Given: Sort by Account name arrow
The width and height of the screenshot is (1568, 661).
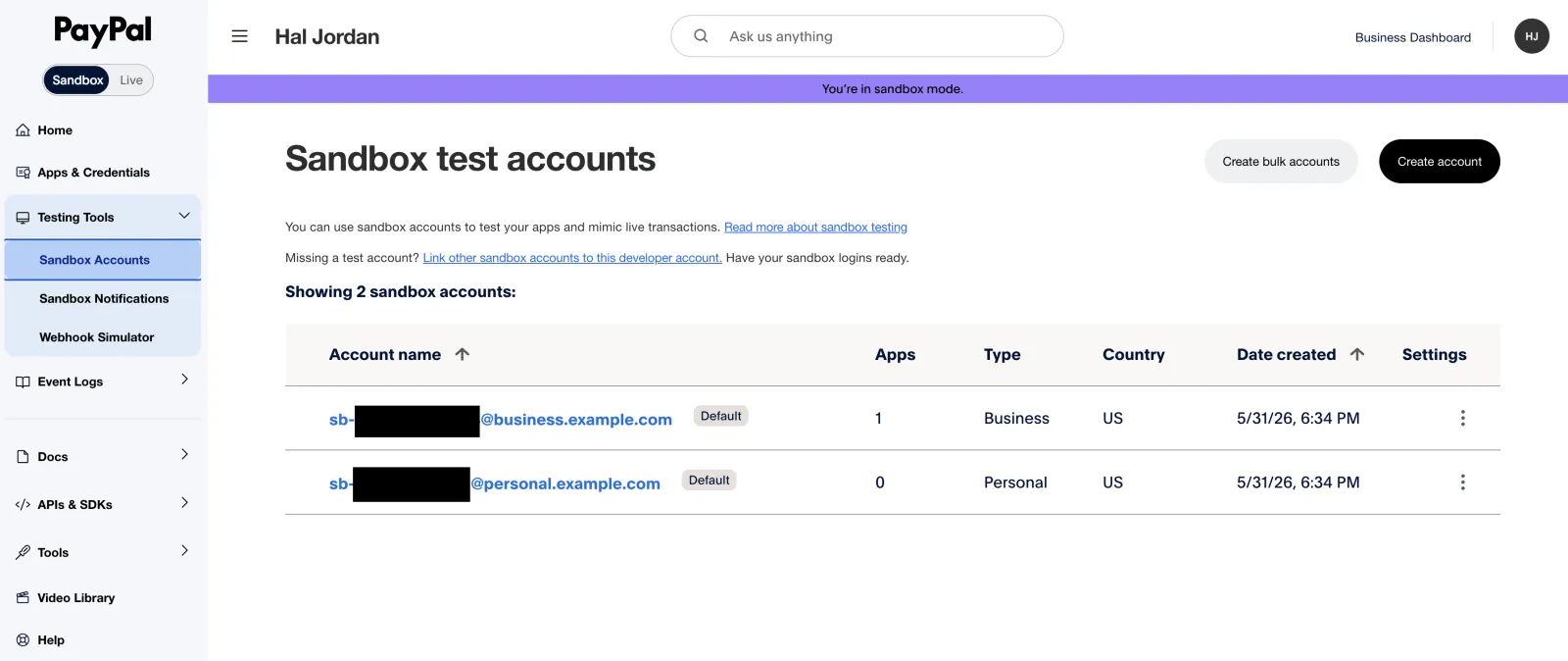Looking at the screenshot, I should pos(463,354).
